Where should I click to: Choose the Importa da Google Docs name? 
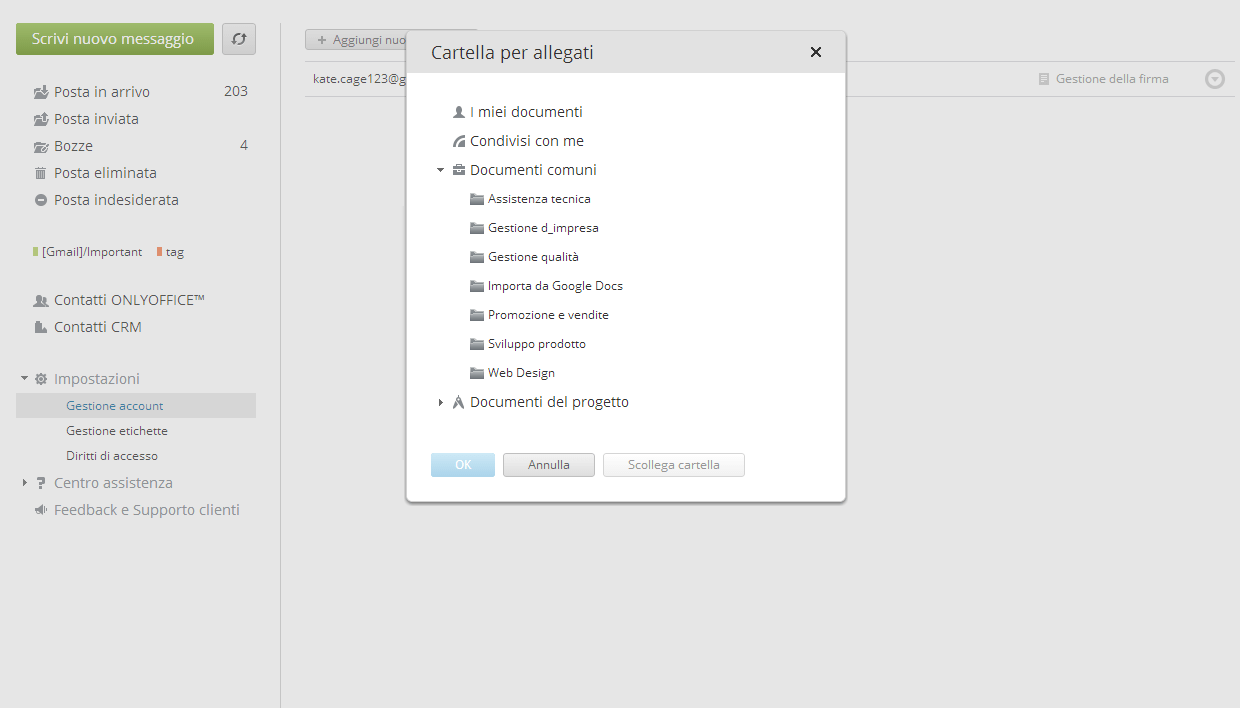point(555,286)
